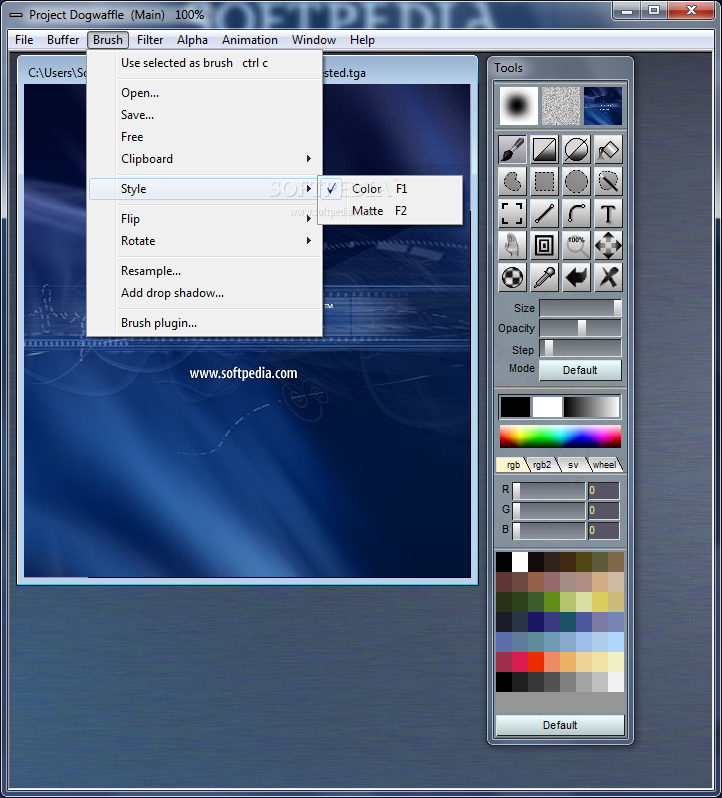
Task: Open the File menu
Action: [24, 40]
